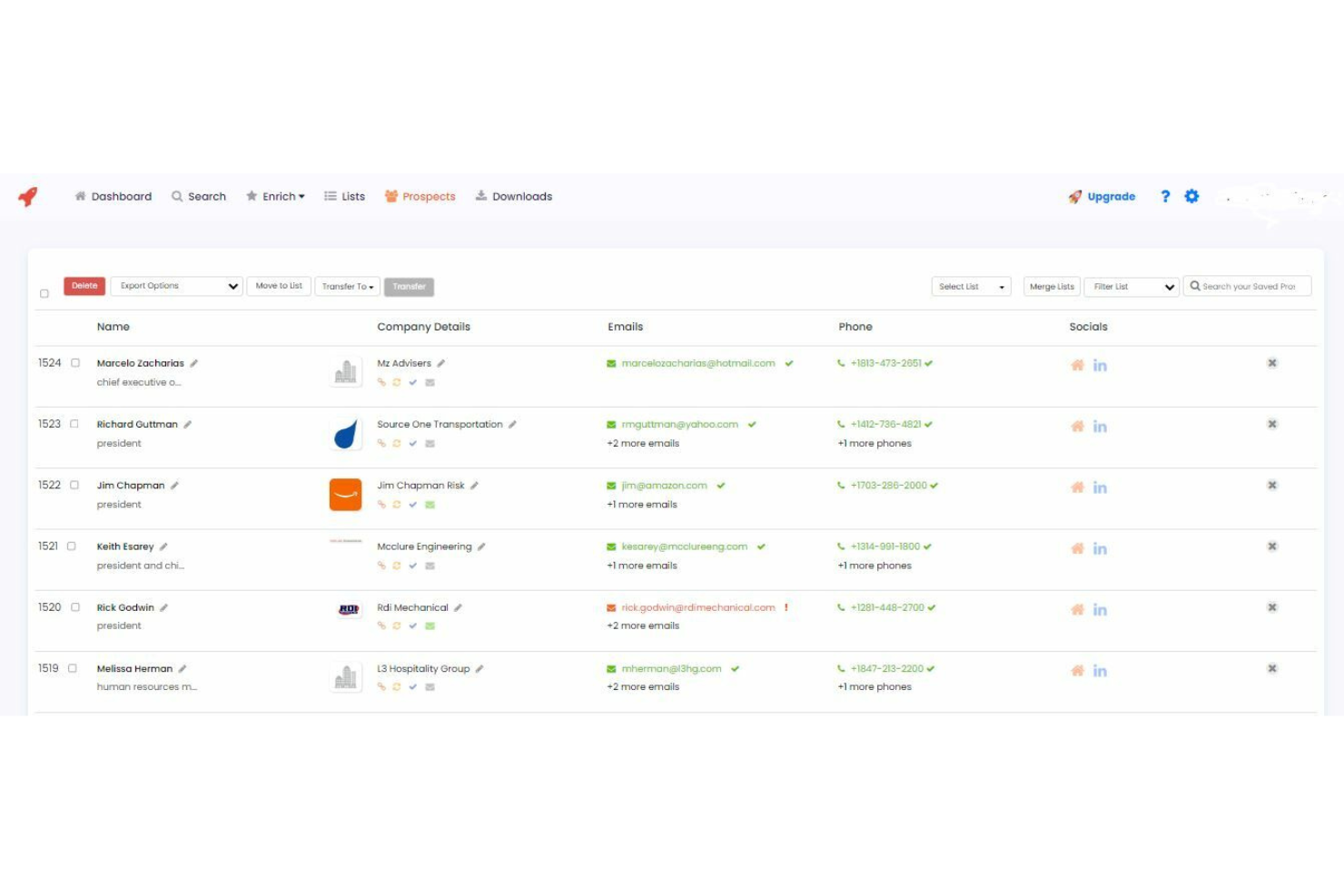Open Marcelo Zacharias's LinkedIn profile icon
Image resolution: width=1344 pixels, height=896 pixels.
pos(1100,365)
